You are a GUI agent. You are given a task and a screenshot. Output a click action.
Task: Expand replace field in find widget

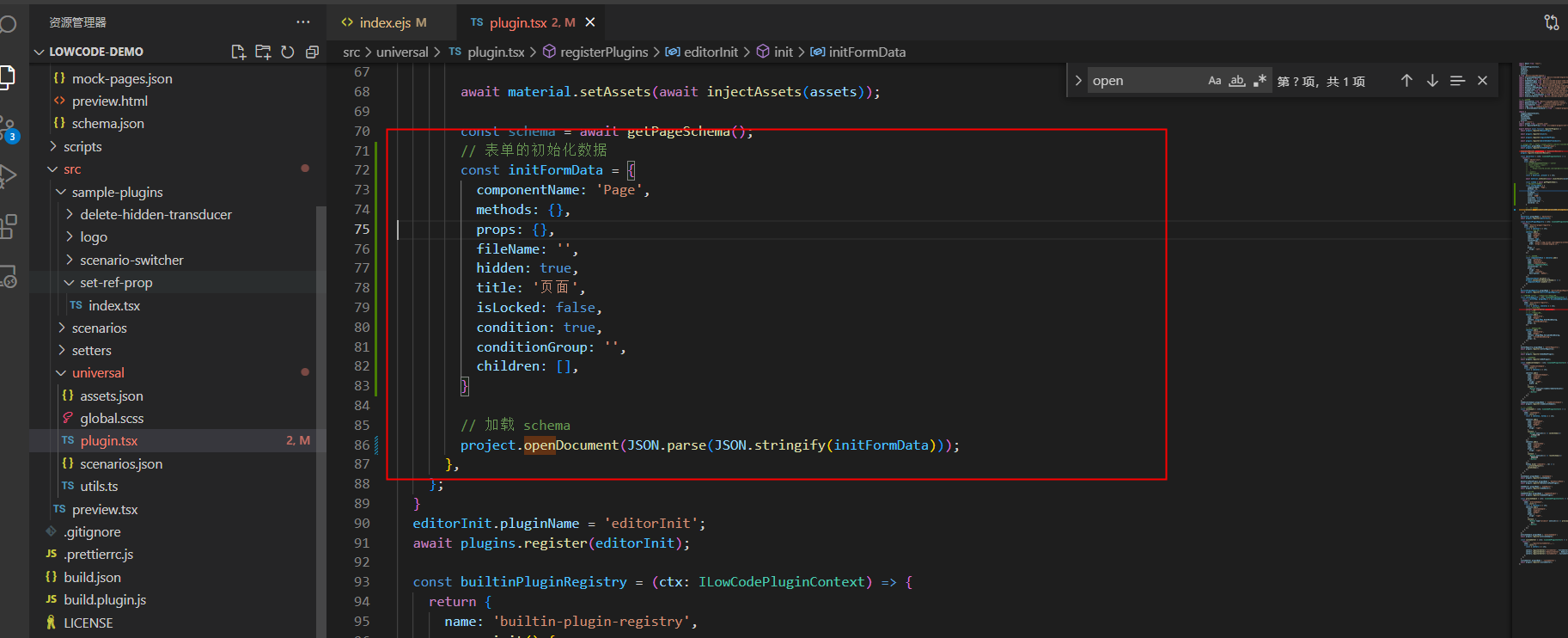[1078, 81]
